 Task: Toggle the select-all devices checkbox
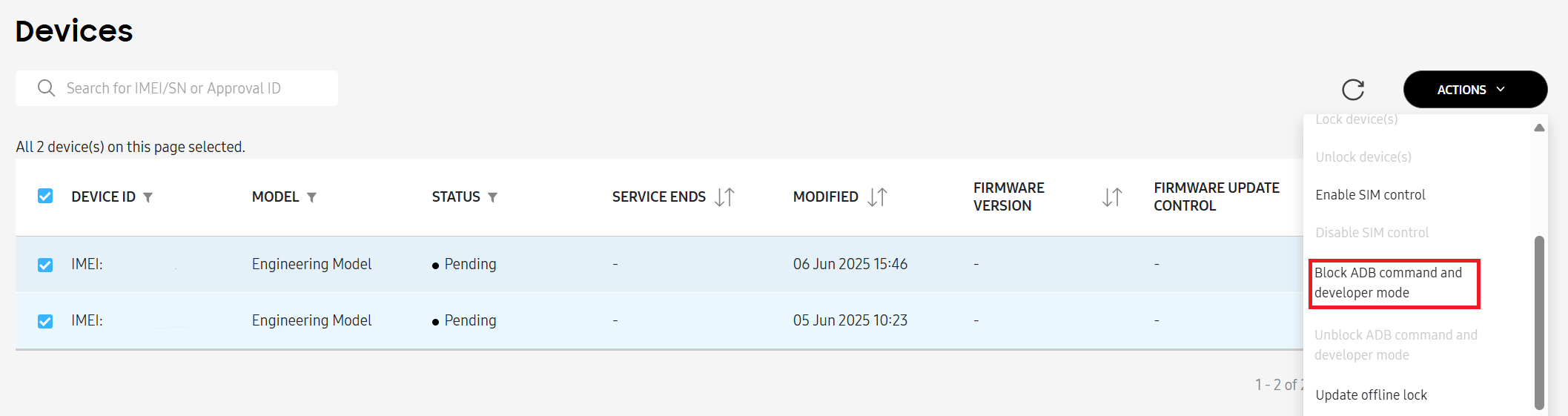45,196
